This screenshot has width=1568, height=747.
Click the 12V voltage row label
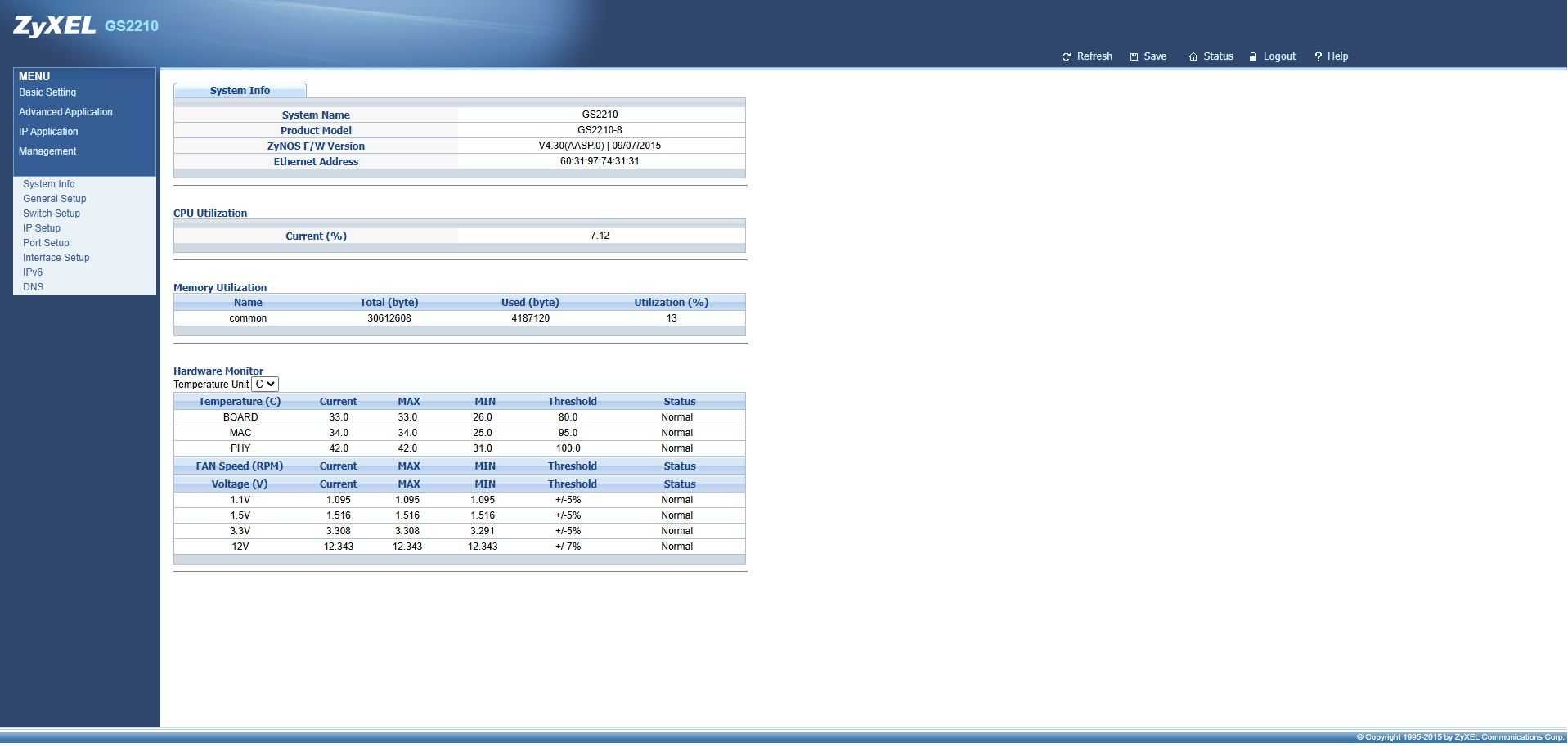click(240, 547)
